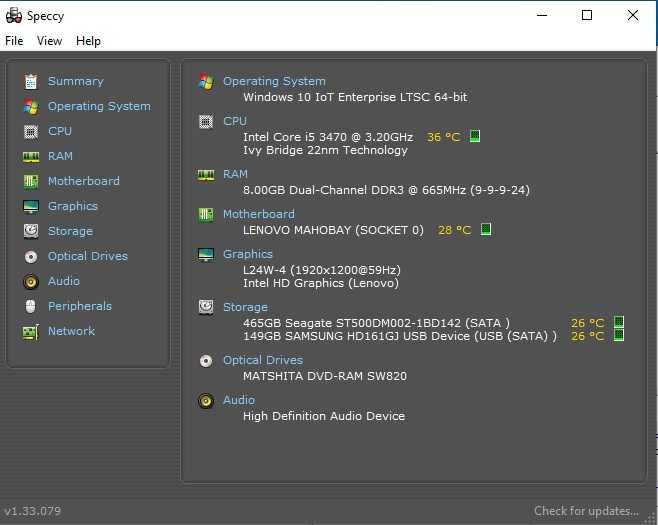Viewport: 658px width, 525px height.
Task: Open the Help menu
Action: click(88, 41)
